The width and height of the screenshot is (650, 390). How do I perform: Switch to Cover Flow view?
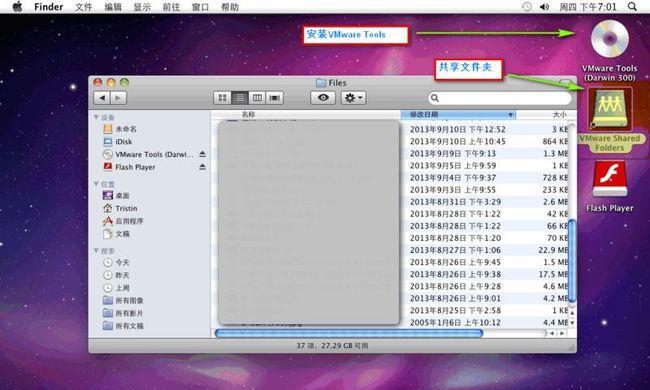pos(274,98)
